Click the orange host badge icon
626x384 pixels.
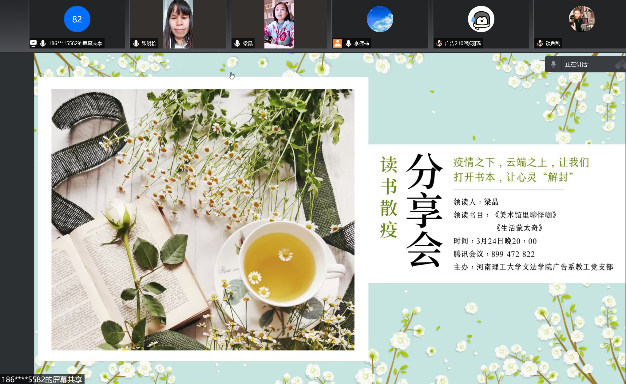click(x=337, y=43)
